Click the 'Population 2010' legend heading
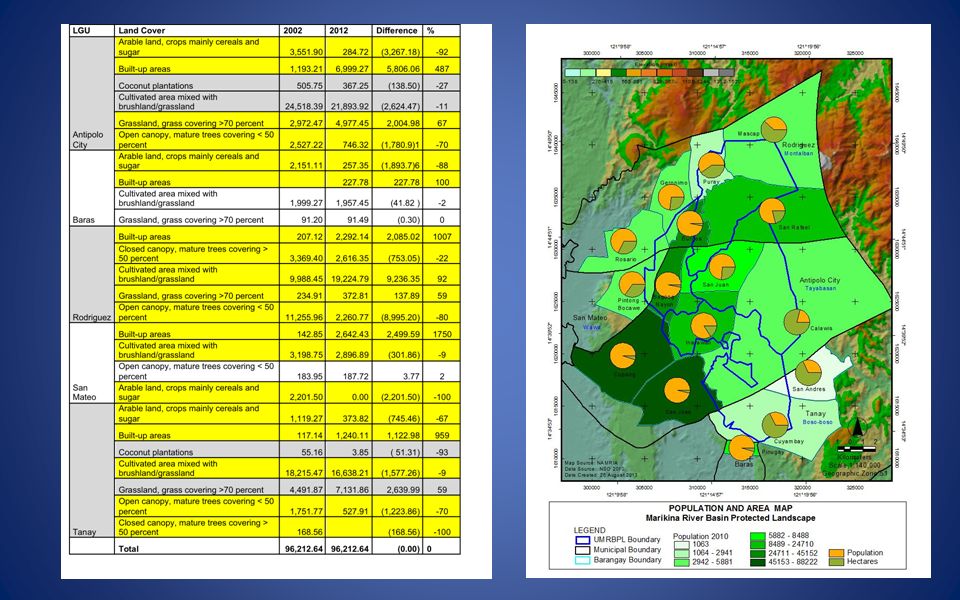Screen dimensions: 960x600 click(700, 536)
